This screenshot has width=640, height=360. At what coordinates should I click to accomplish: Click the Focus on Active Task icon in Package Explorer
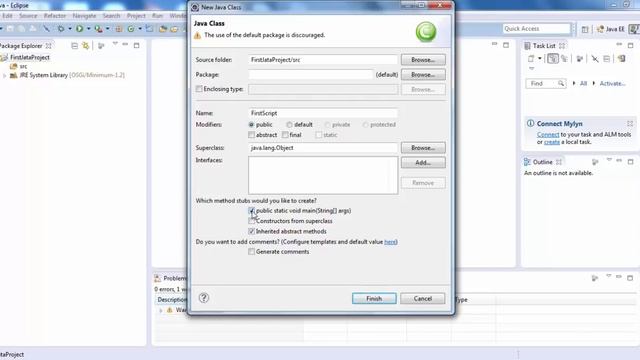coord(101,46)
